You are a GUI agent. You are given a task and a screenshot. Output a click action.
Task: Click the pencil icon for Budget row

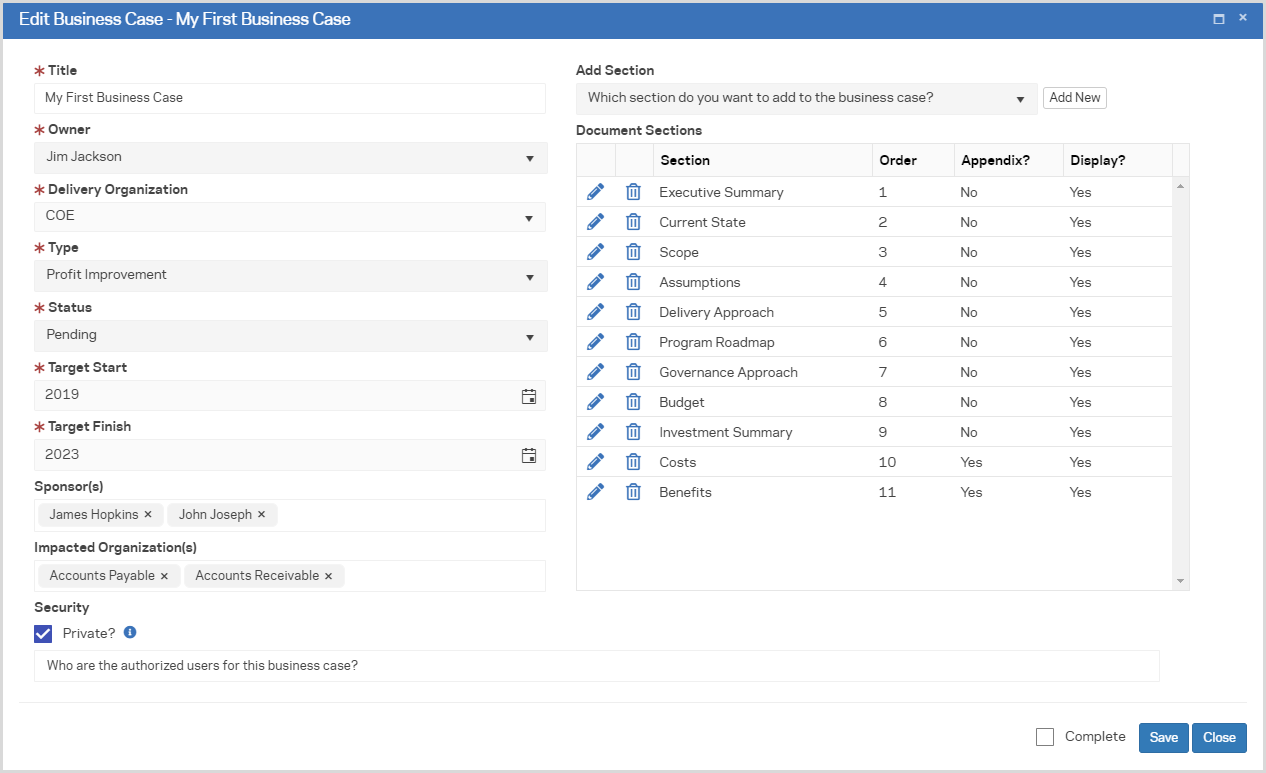pos(595,402)
